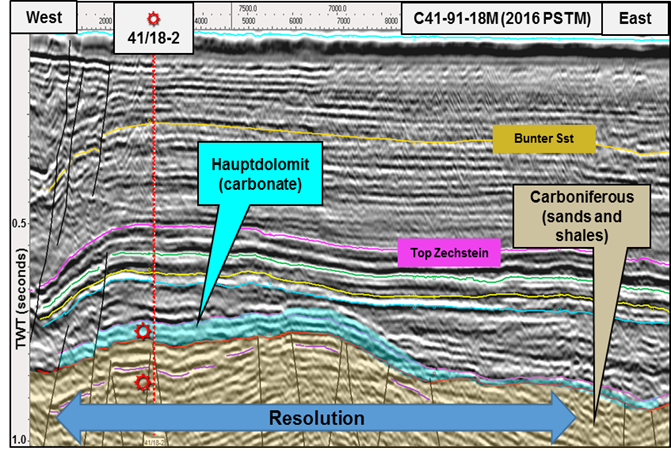Click the 7500.0 value on the top ruler
671x453 pixels.
(x=251, y=8)
